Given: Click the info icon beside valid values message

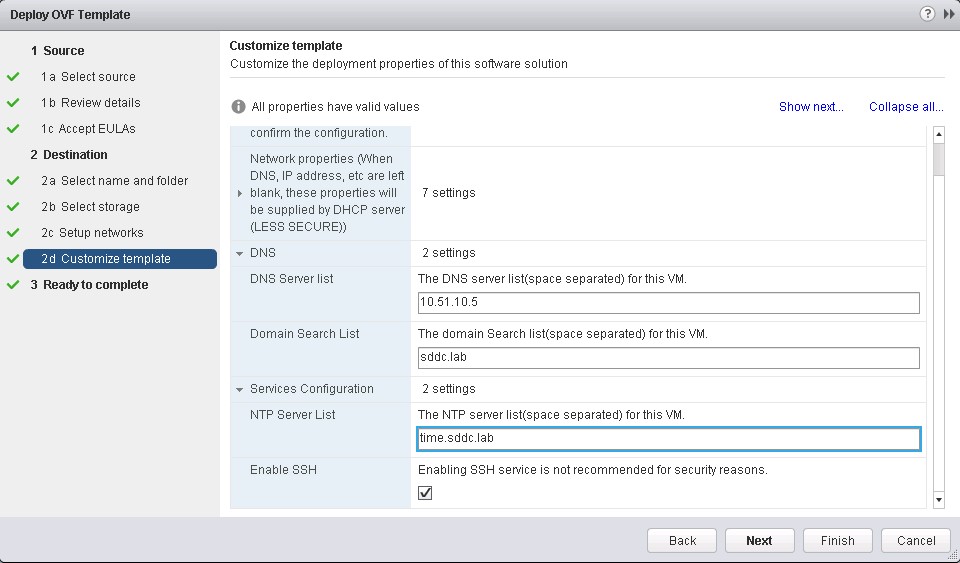Looking at the screenshot, I should [238, 107].
